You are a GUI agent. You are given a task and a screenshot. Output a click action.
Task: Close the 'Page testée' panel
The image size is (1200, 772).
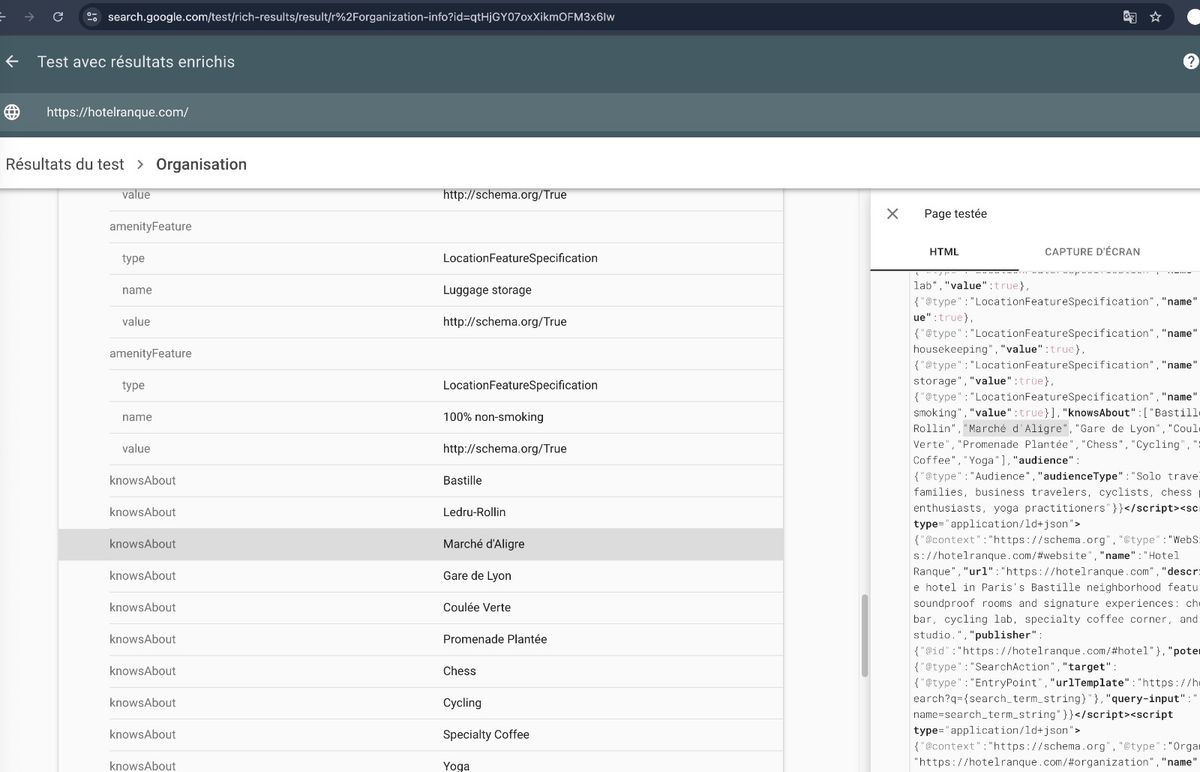coord(893,213)
